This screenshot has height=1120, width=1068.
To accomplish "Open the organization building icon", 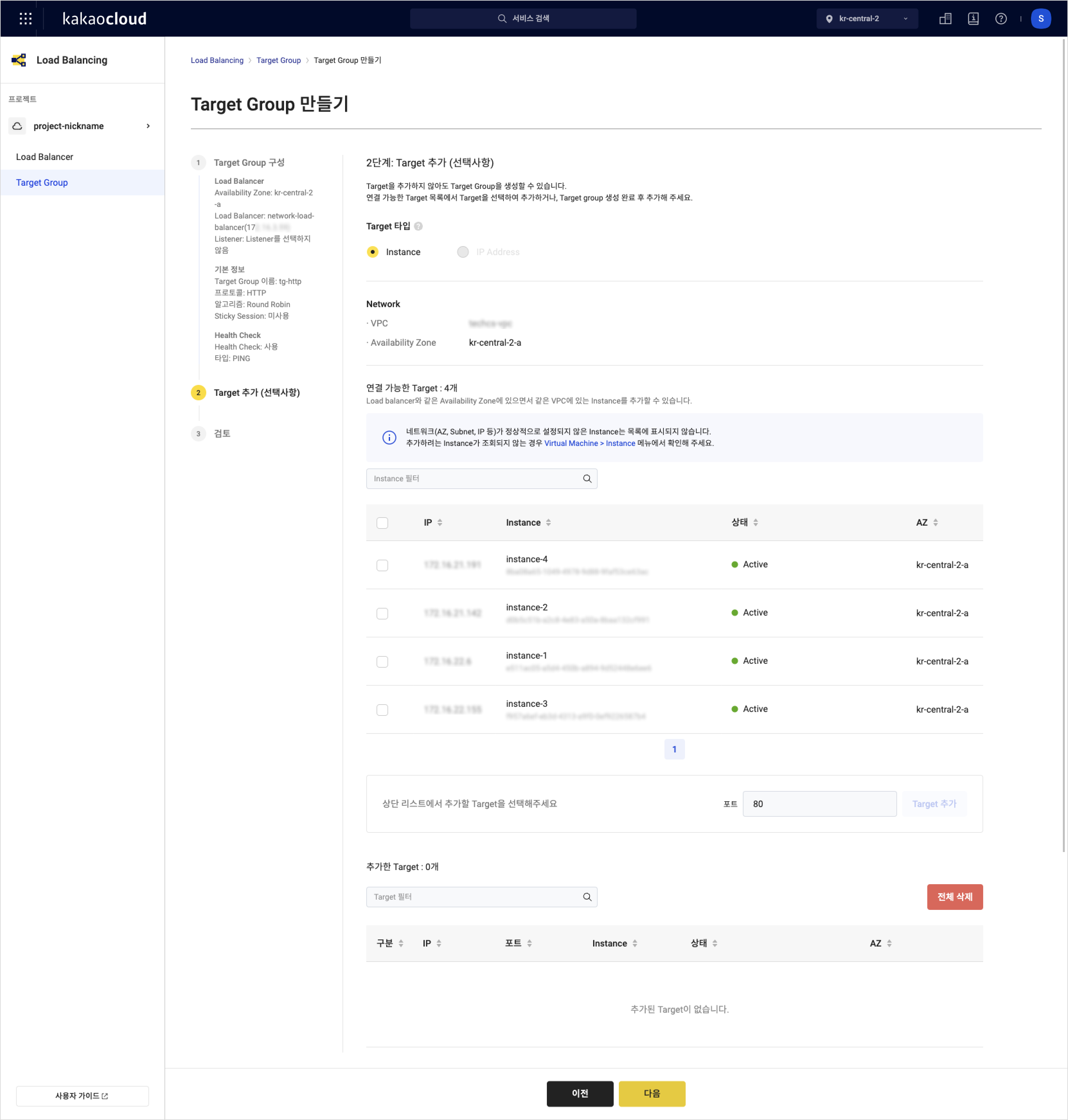I will pos(945,19).
